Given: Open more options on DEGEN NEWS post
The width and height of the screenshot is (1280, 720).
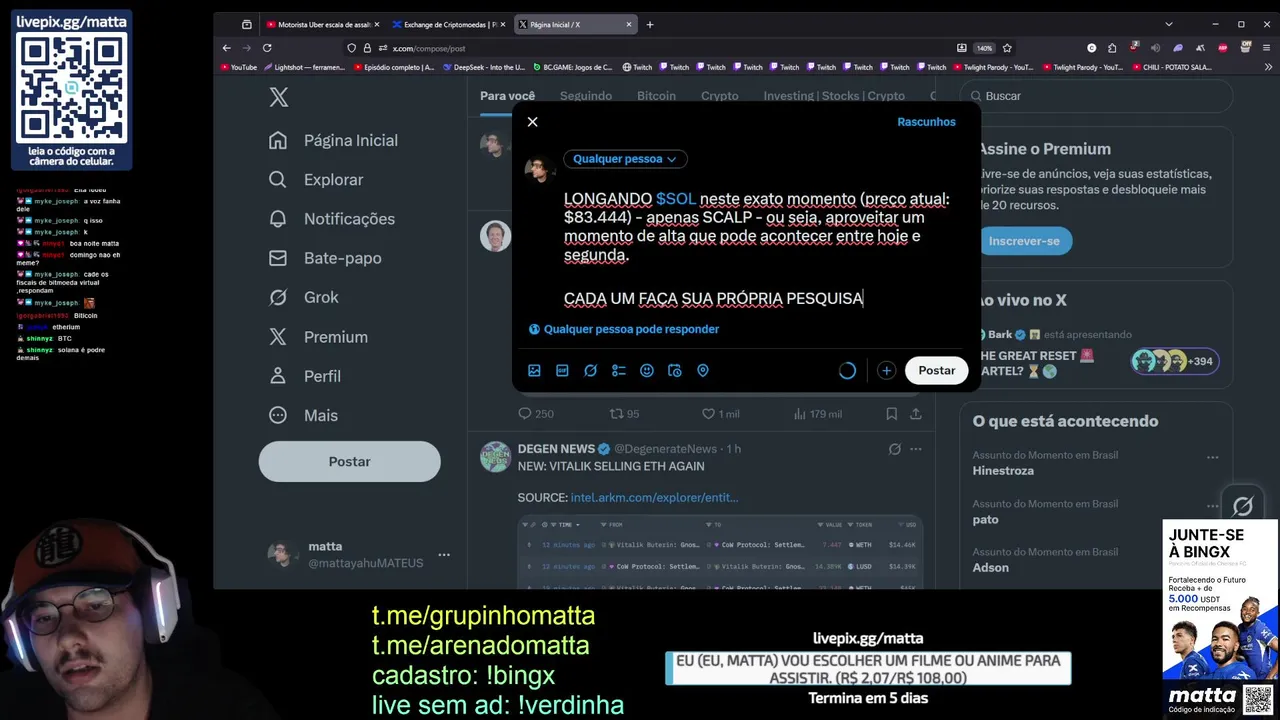Looking at the screenshot, I should pyautogui.click(x=915, y=449).
